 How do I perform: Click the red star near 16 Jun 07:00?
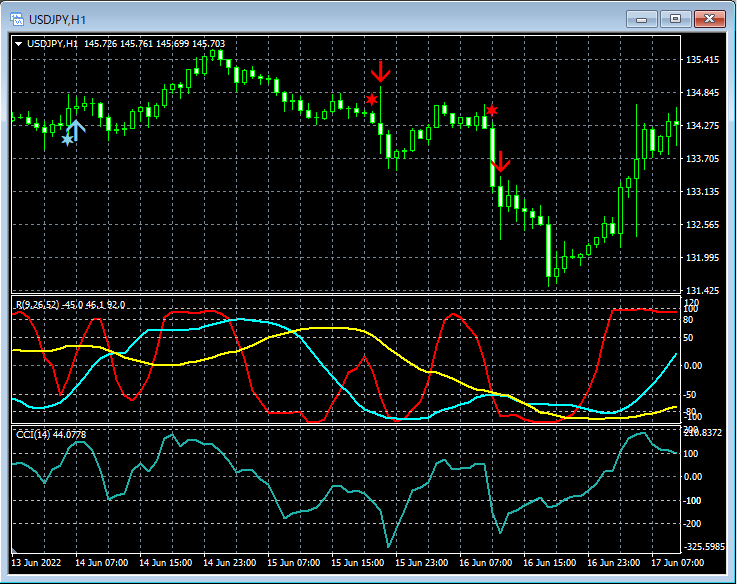(x=491, y=109)
